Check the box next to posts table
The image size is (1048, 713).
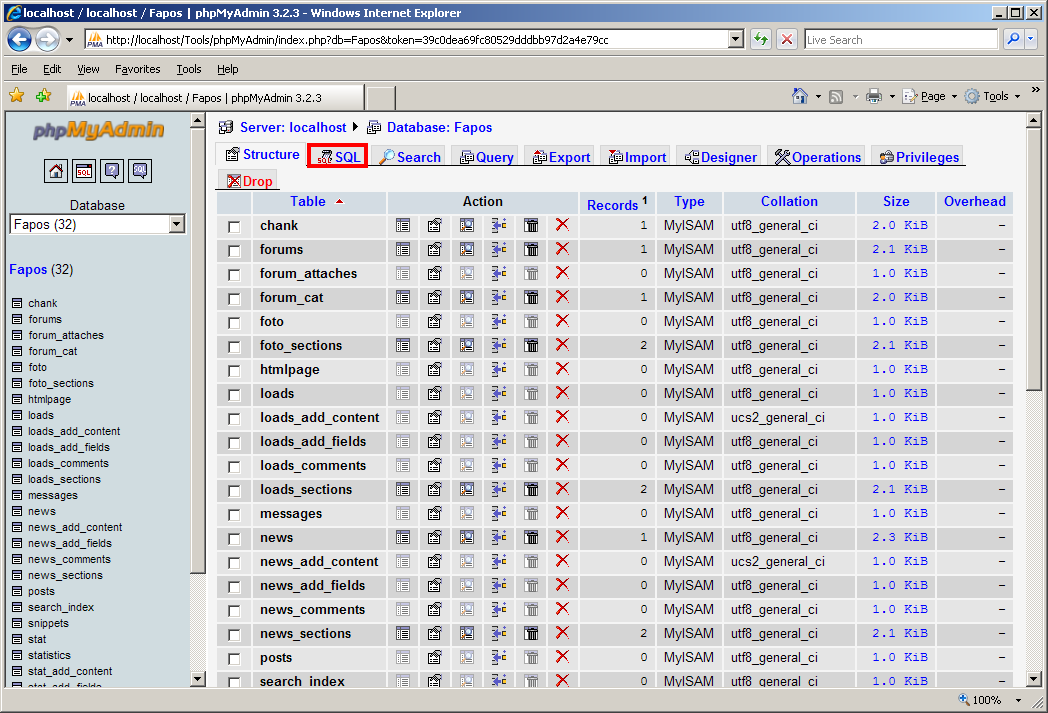[234, 659]
